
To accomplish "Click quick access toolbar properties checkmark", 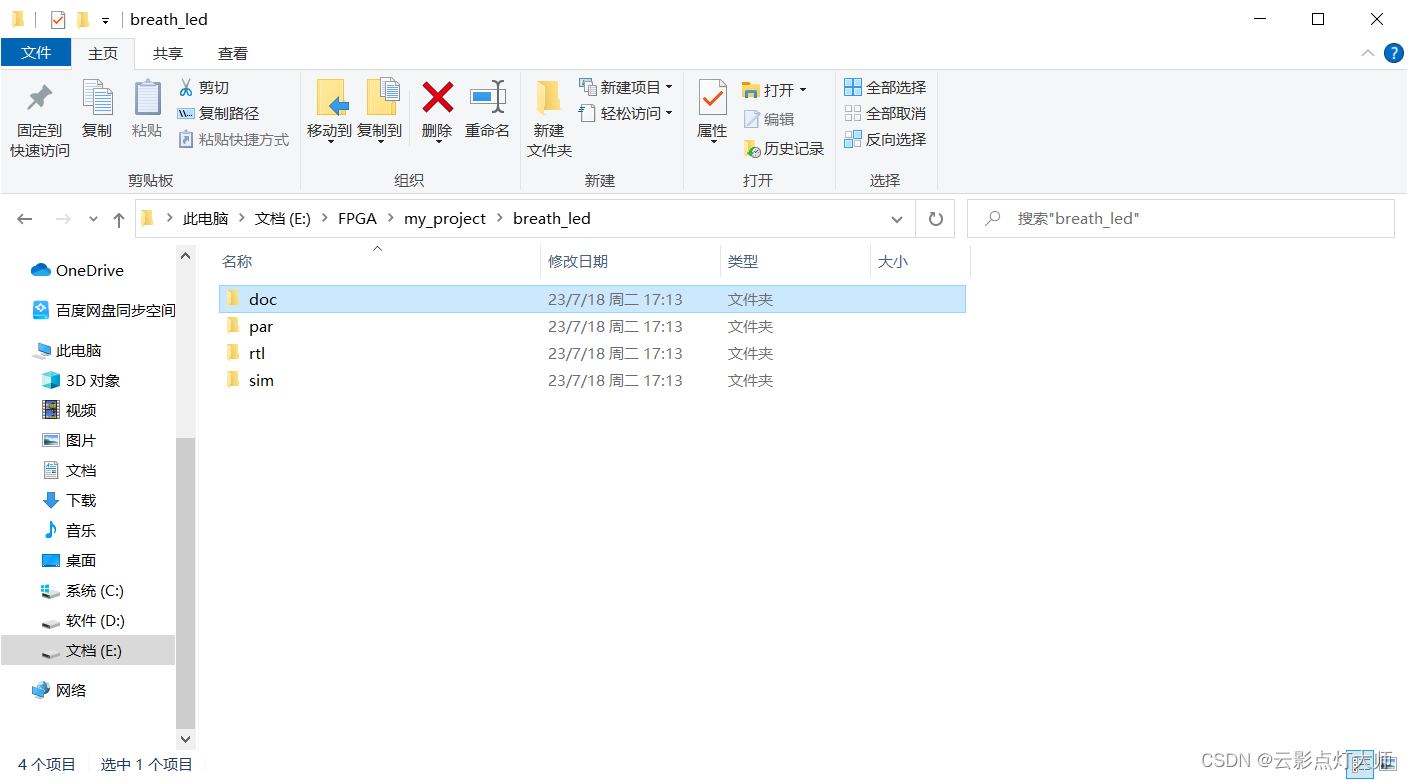I will (58, 20).
